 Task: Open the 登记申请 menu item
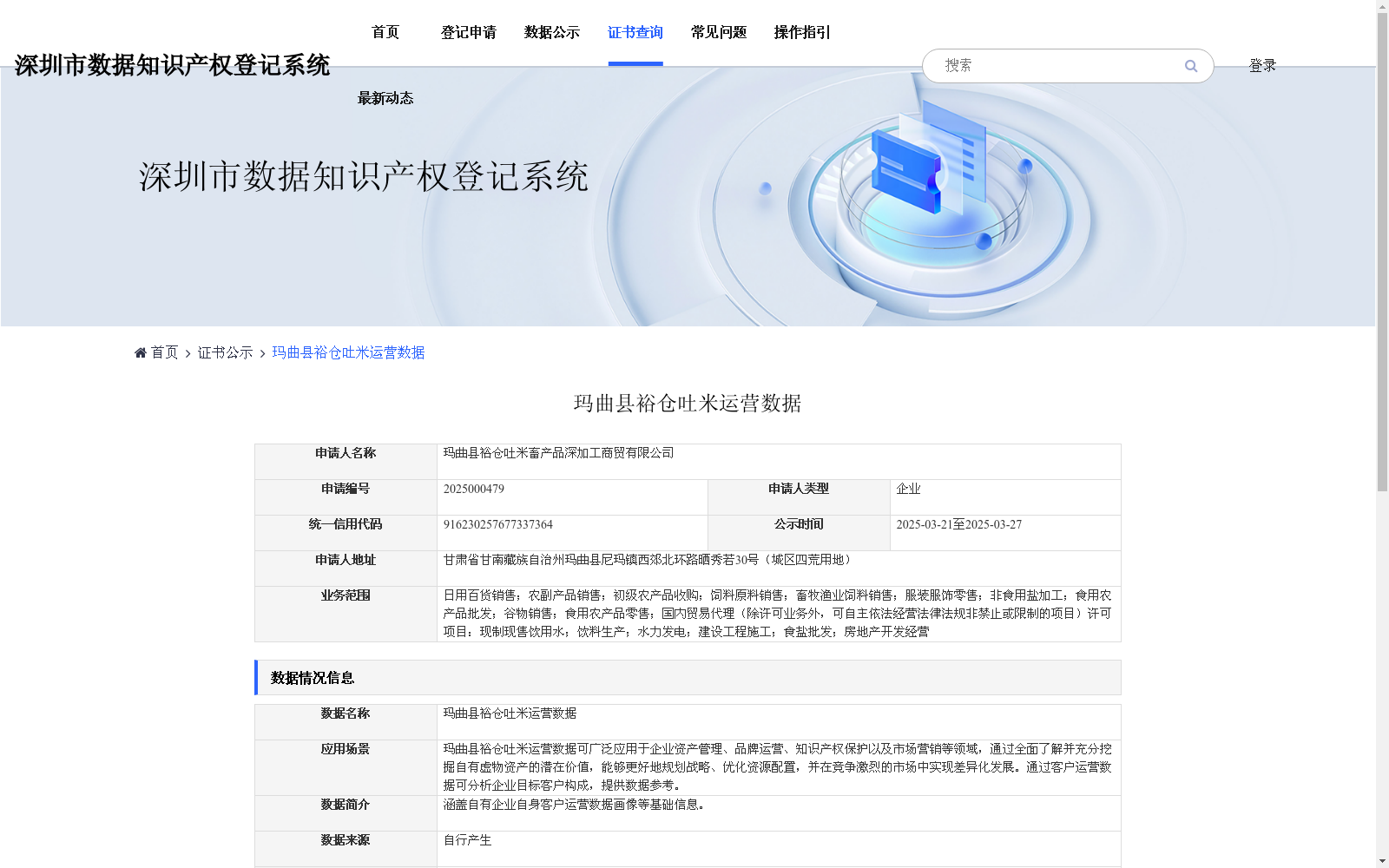469,32
